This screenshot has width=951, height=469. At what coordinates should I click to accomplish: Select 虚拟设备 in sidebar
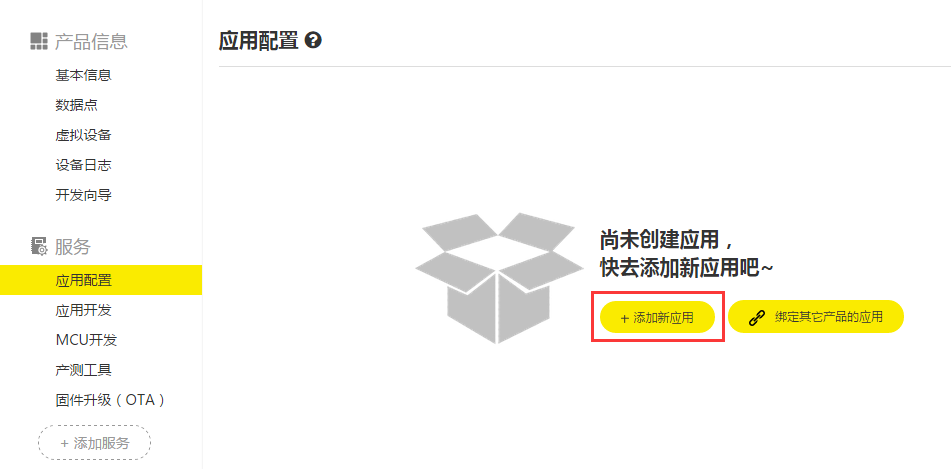84,135
